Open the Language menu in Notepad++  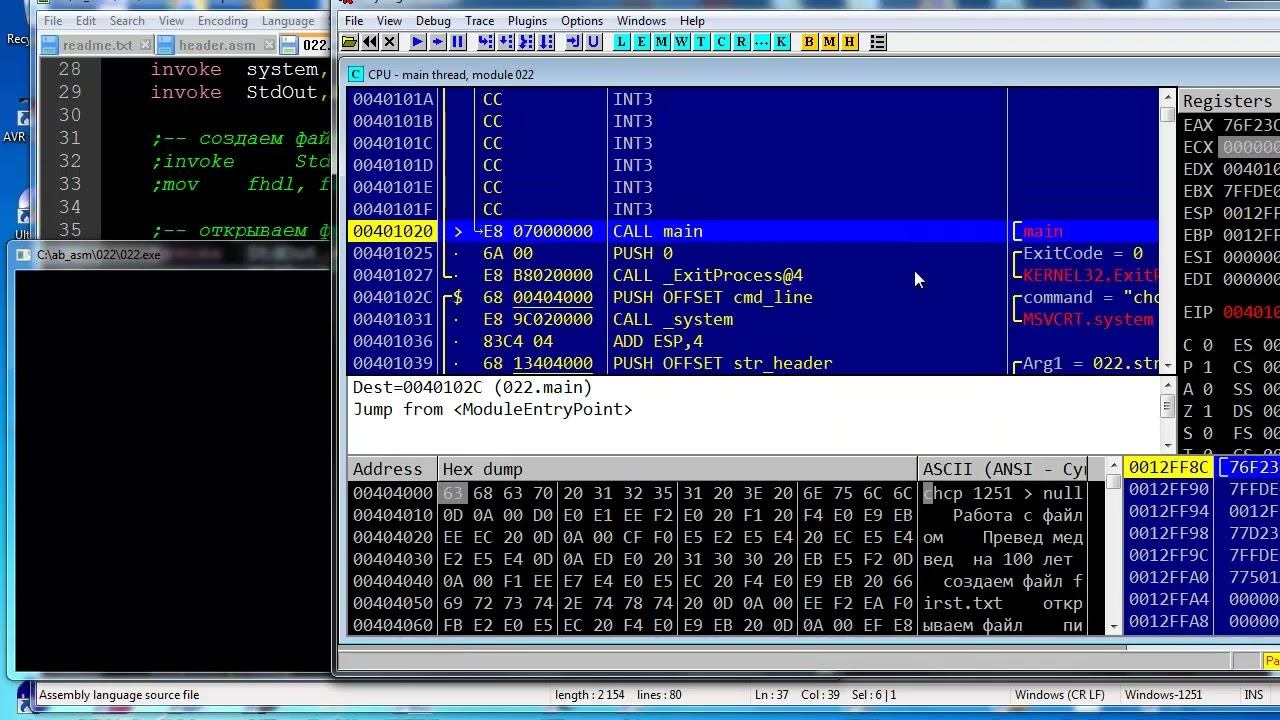click(x=287, y=20)
